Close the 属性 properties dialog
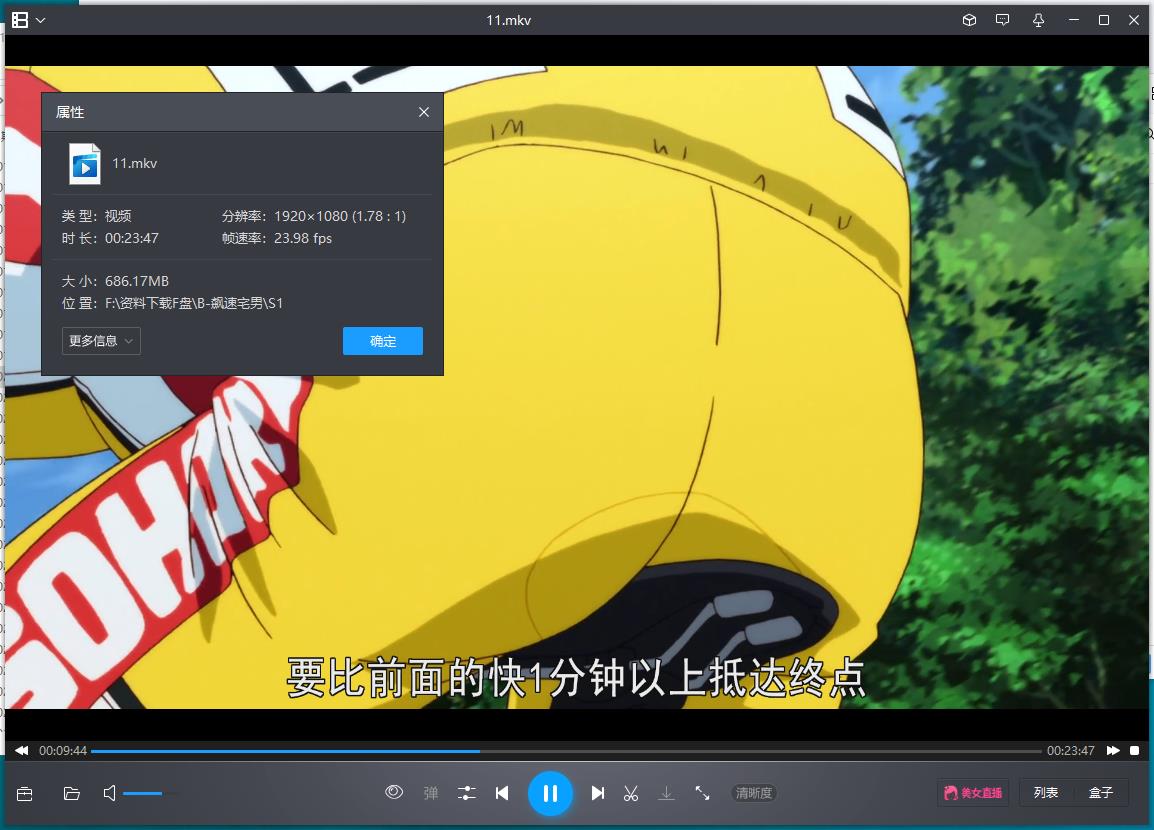Viewport: 1154px width, 830px height. pyautogui.click(x=424, y=112)
